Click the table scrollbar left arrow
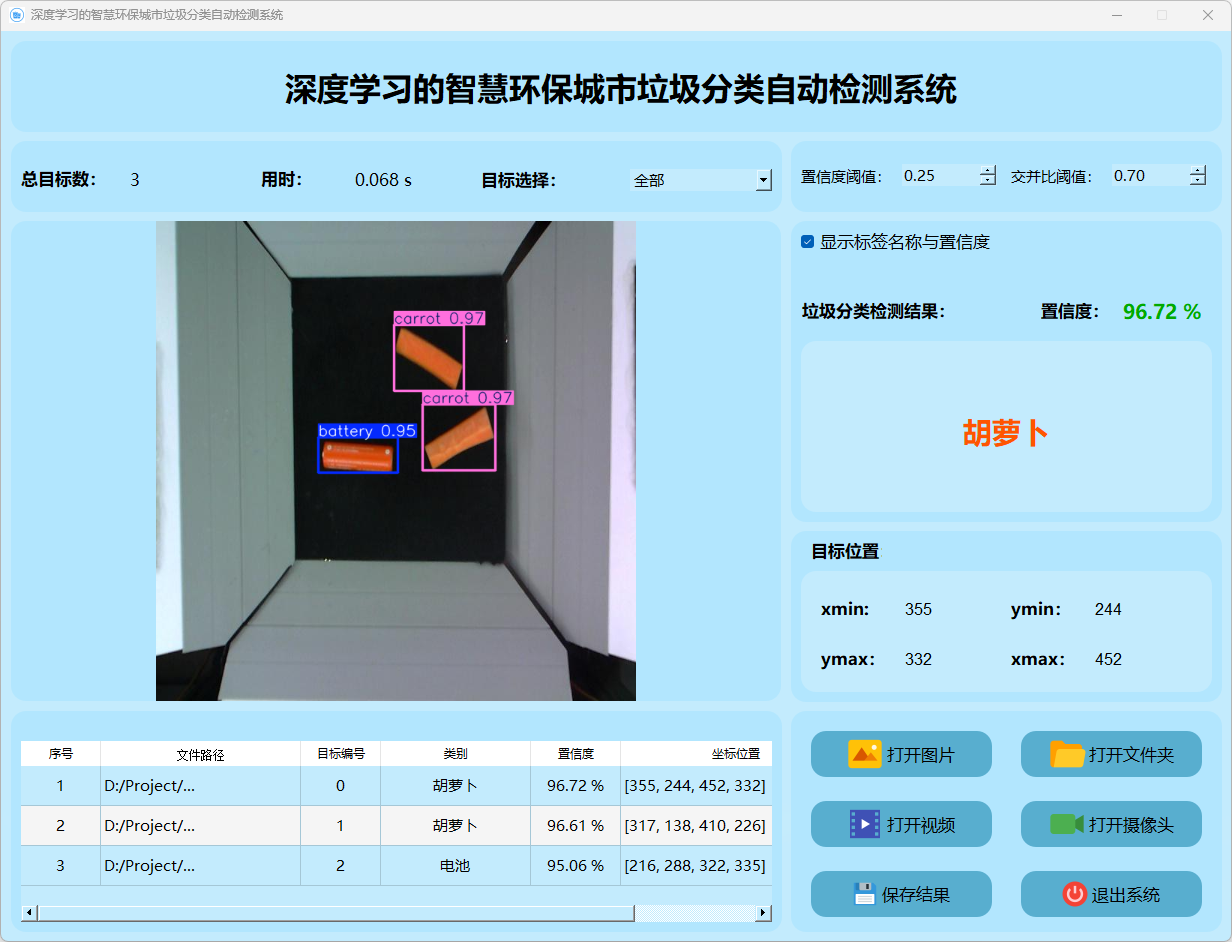The height and width of the screenshot is (942, 1232). [x=29, y=913]
